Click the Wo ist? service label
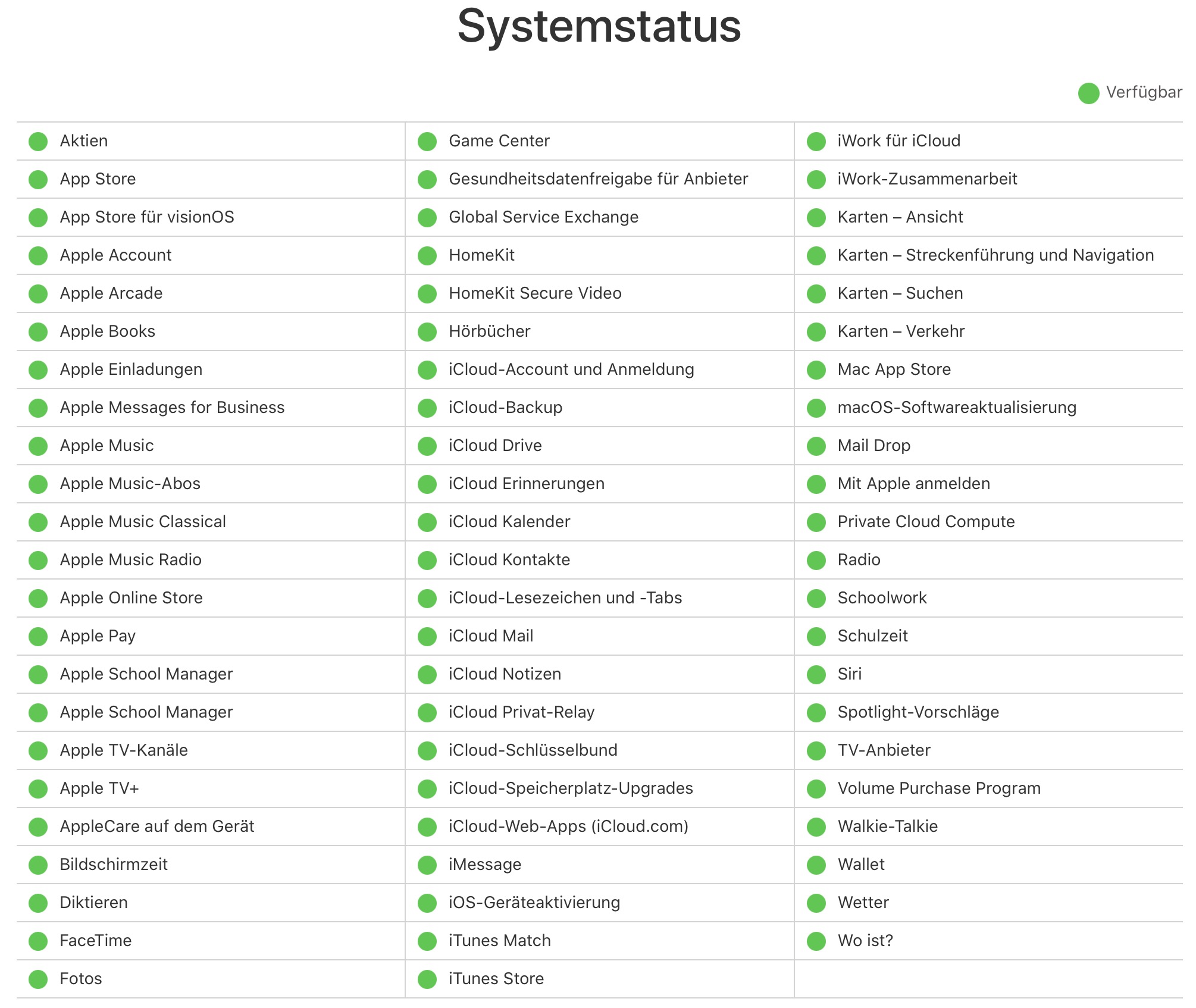 point(865,941)
